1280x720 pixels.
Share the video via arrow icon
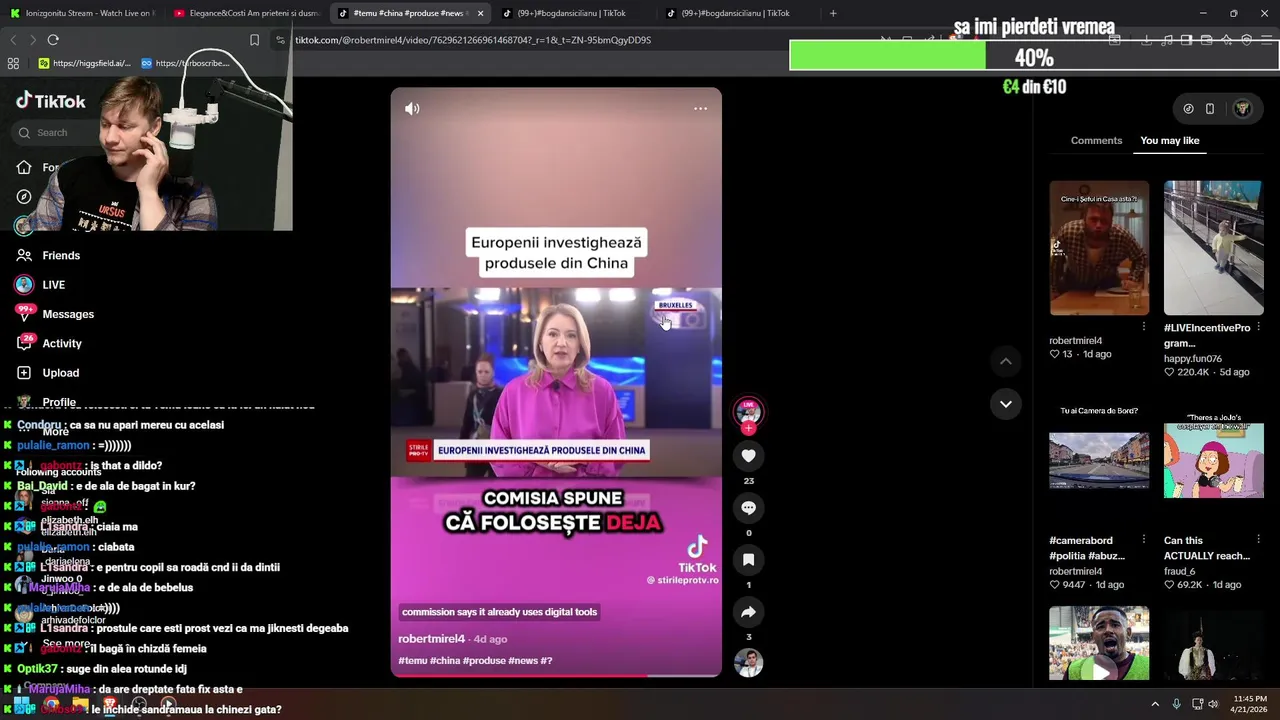748,612
